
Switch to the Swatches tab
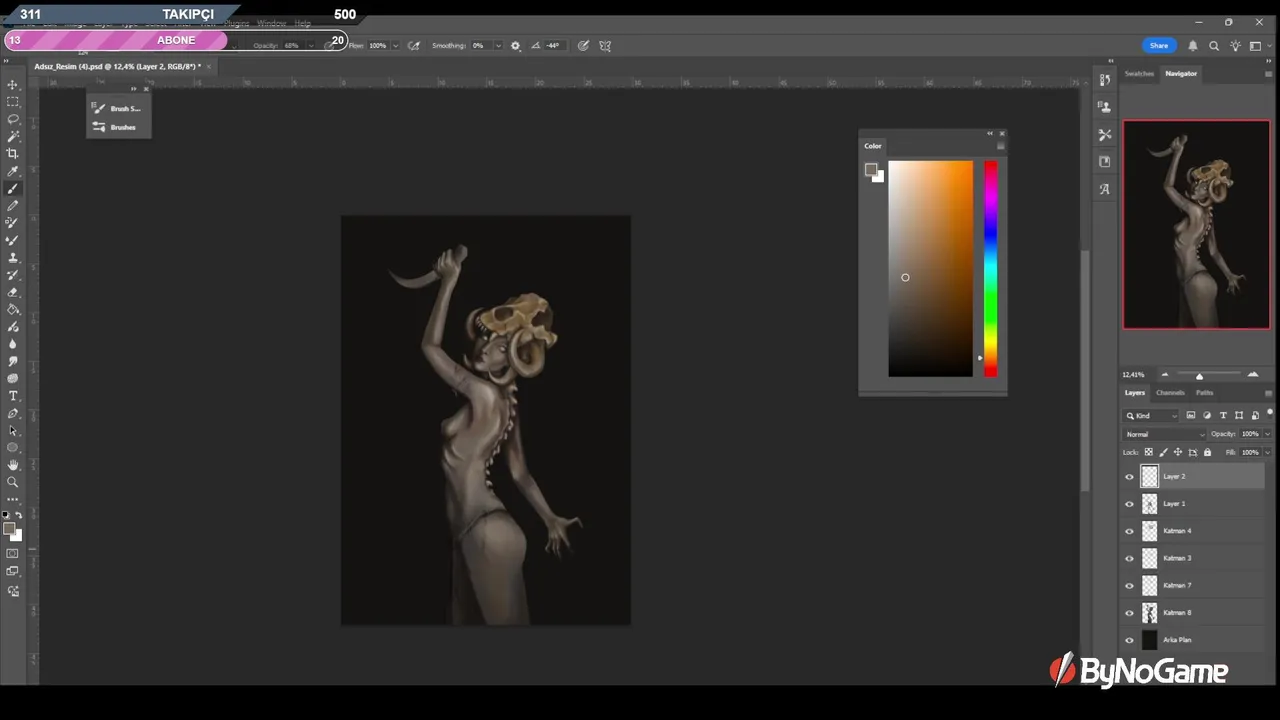click(x=1139, y=73)
